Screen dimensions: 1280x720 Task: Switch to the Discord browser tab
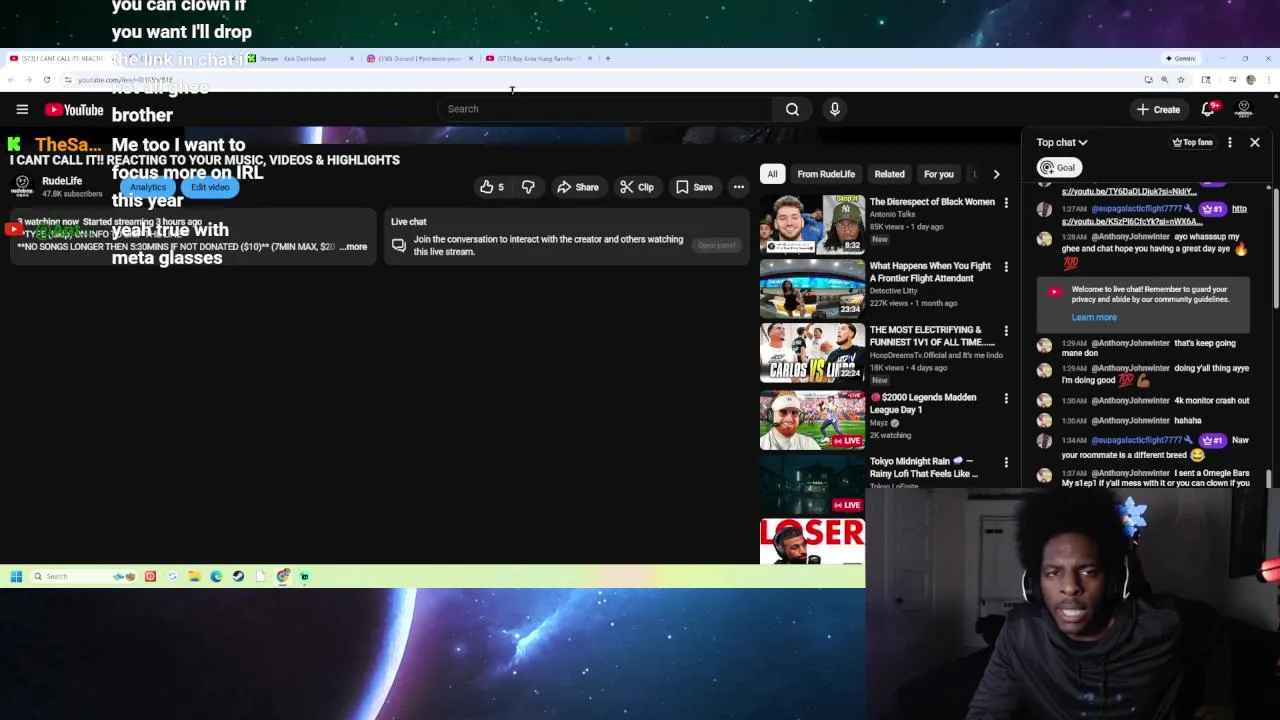[418, 59]
